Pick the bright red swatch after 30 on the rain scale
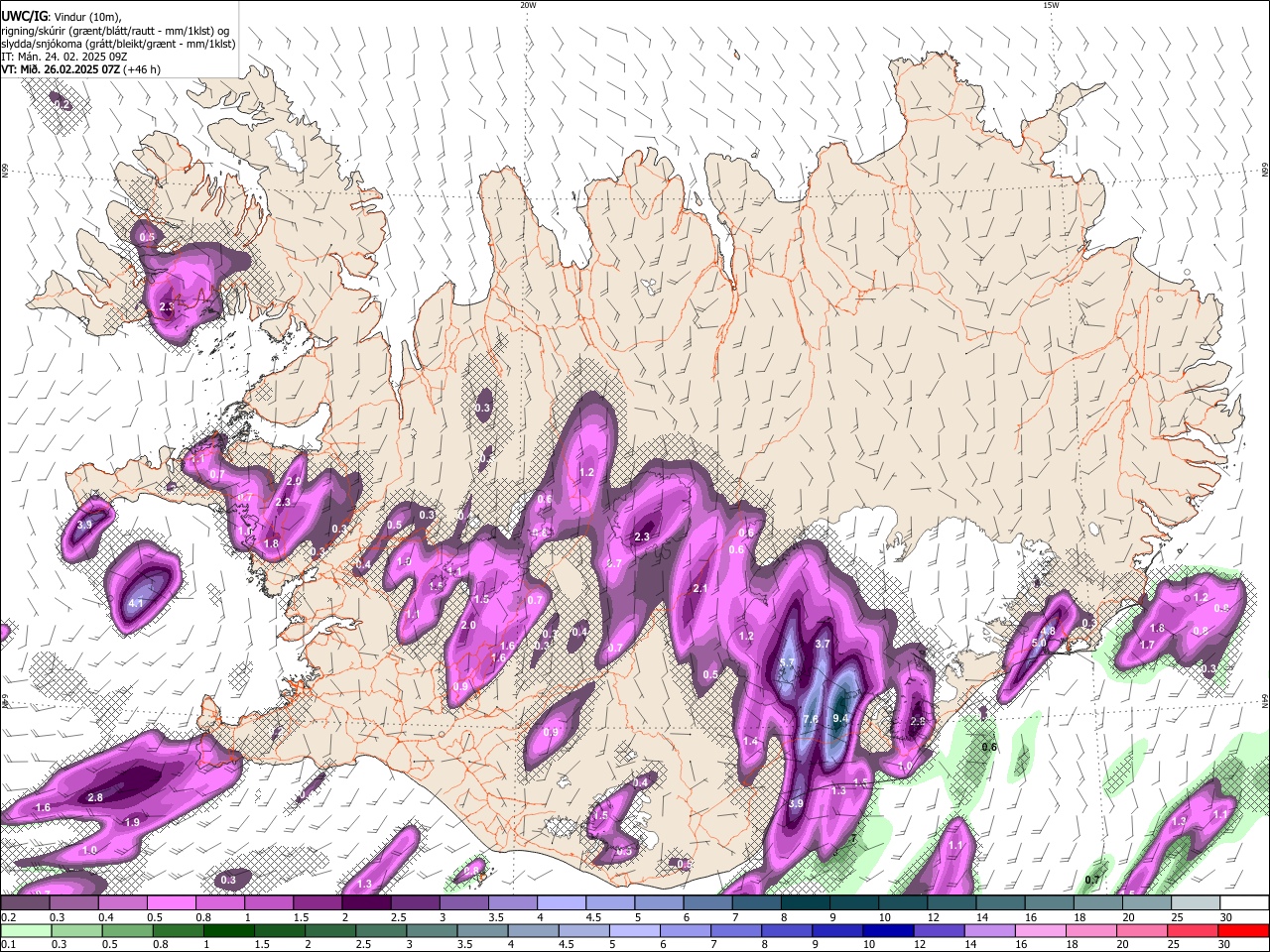This screenshot has height=952, width=1270. (x=1243, y=930)
